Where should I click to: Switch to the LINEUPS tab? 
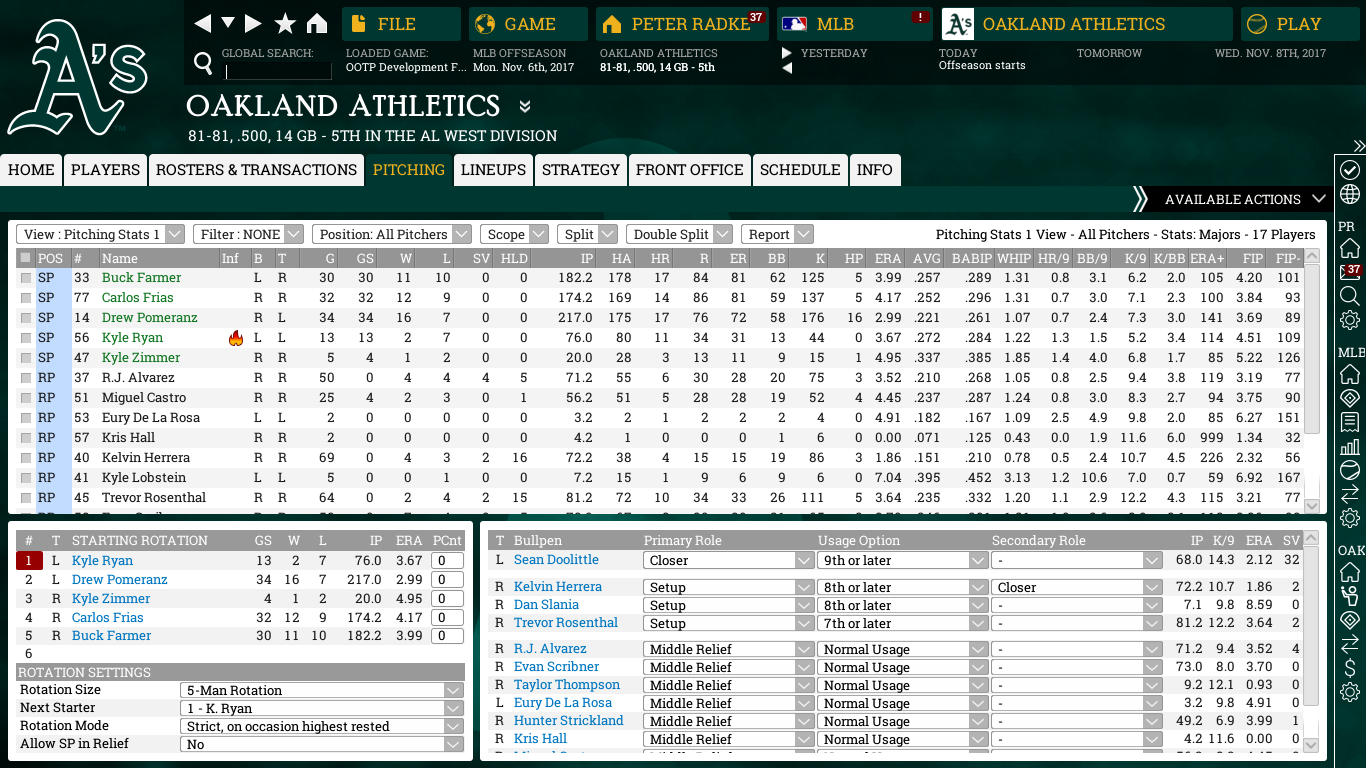[493, 170]
